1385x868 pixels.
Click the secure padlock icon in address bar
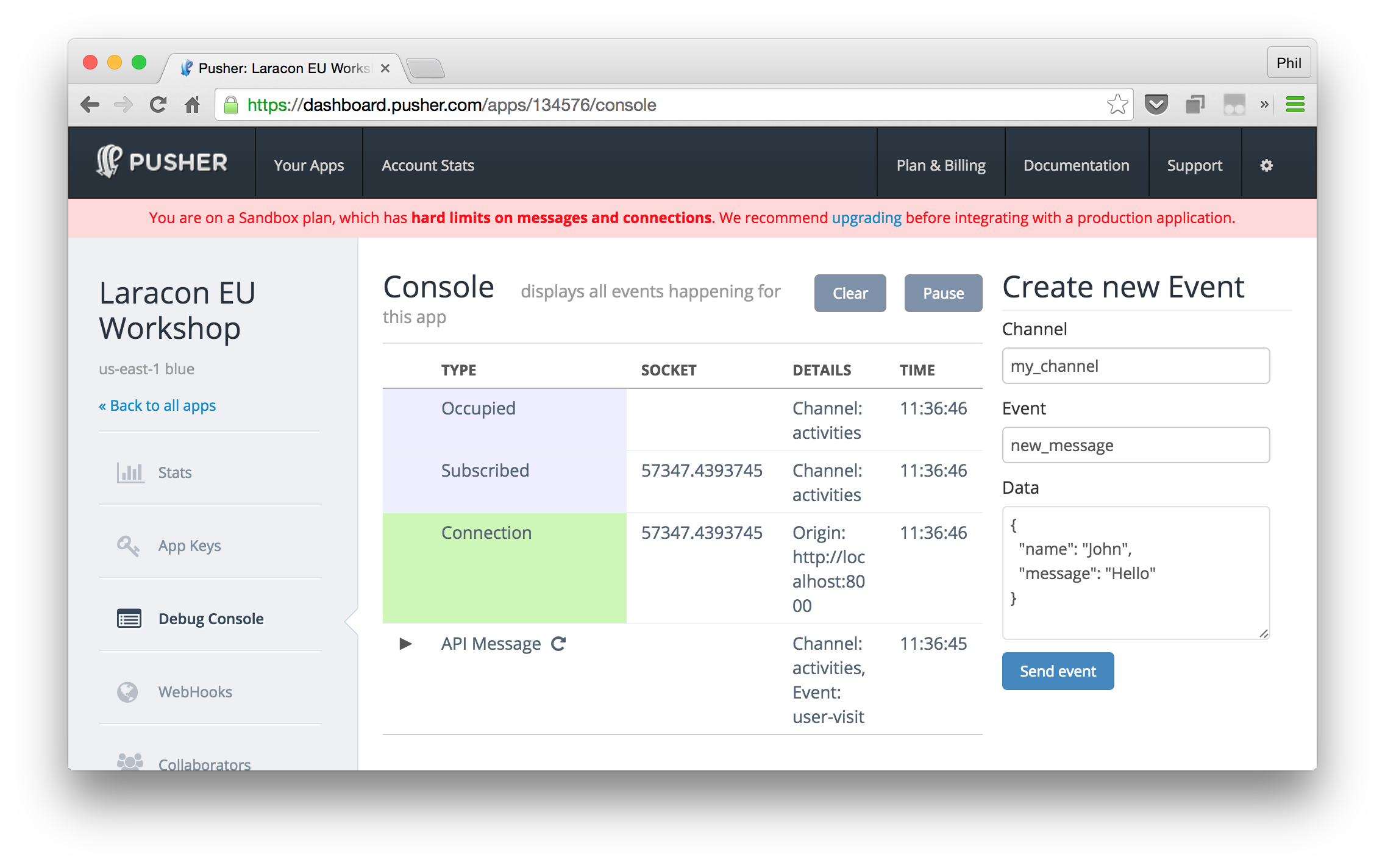(231, 105)
